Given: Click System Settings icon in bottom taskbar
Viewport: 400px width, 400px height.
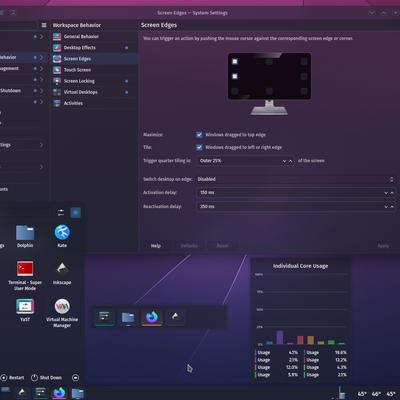Looking at the screenshot, I should 41,392.
